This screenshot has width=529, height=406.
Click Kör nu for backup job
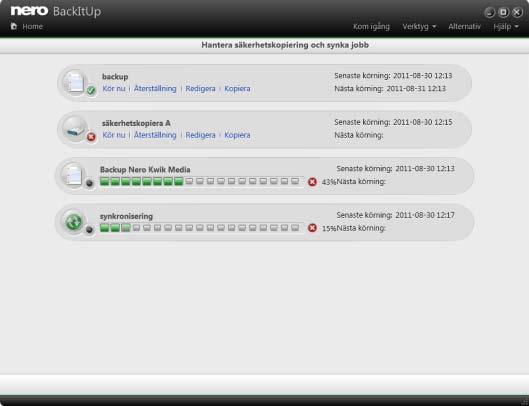pos(114,88)
